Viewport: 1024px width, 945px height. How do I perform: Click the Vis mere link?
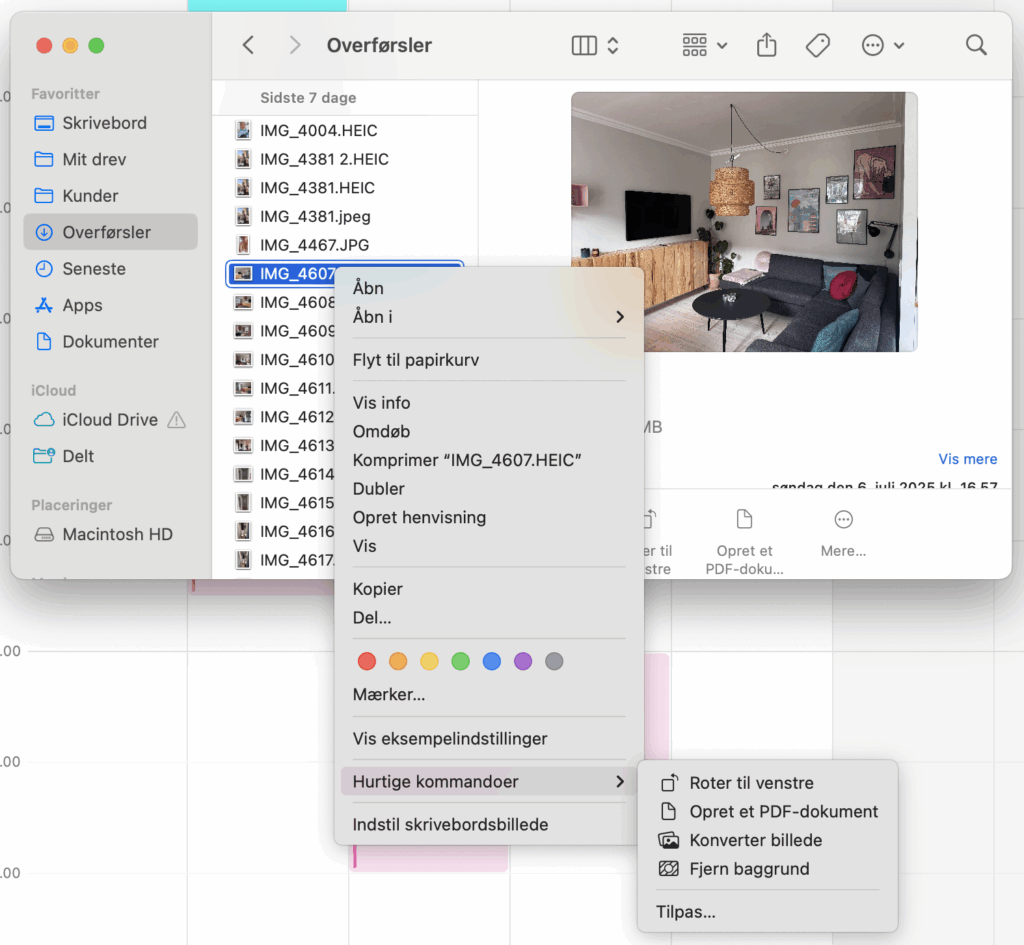[x=967, y=459]
